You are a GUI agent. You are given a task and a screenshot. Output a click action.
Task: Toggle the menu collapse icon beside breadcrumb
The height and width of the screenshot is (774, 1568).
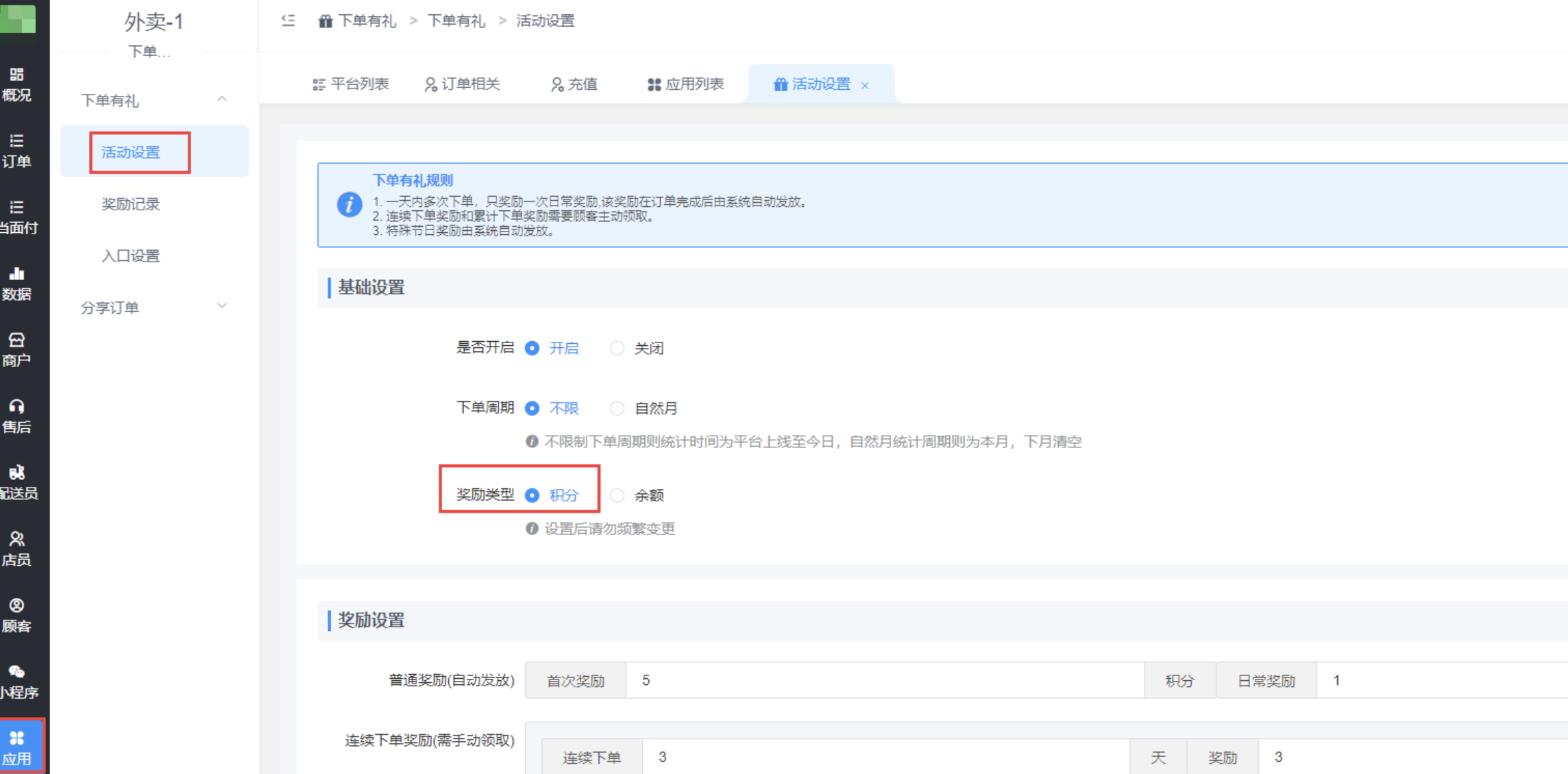click(289, 21)
